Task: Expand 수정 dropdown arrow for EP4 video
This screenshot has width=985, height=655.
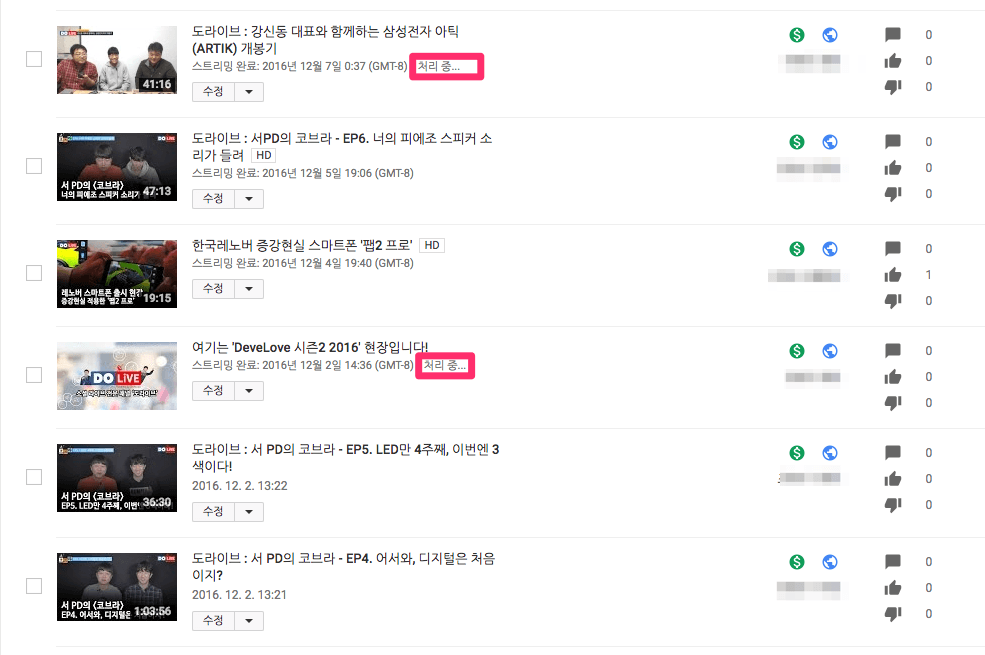Action: click(x=249, y=620)
